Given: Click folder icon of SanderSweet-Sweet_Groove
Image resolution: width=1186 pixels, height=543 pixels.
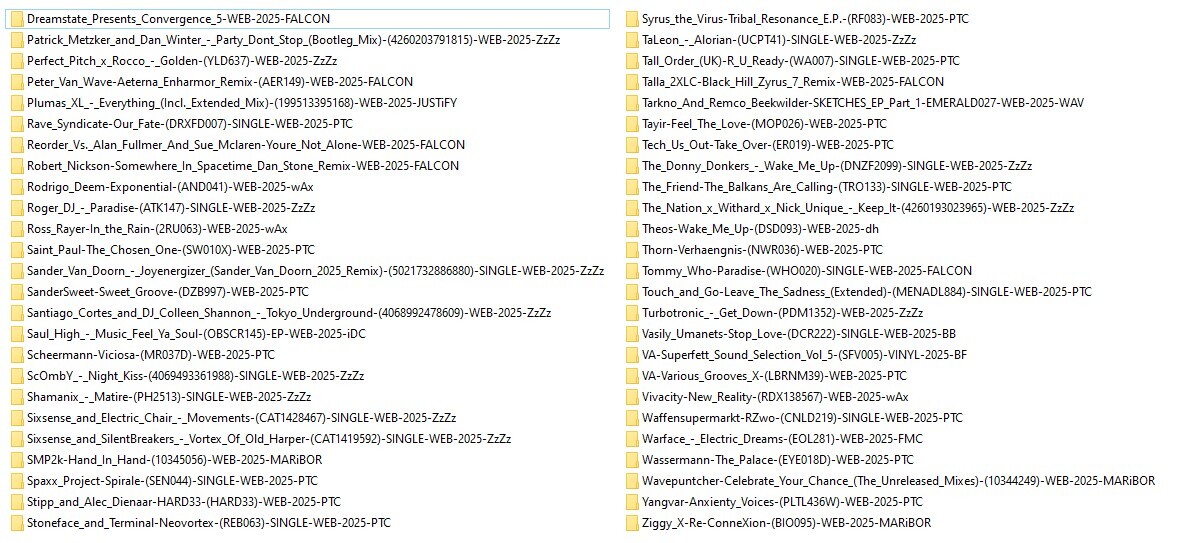Looking at the screenshot, I should click(17, 292).
